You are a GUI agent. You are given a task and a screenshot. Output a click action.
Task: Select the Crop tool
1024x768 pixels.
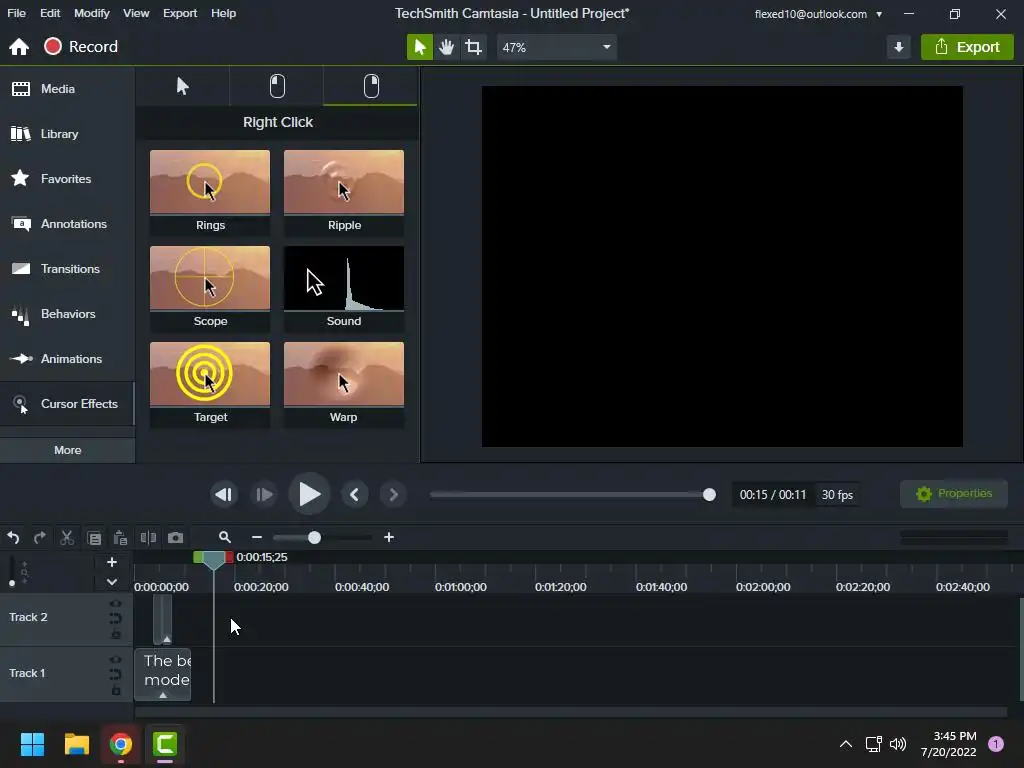coord(473,47)
